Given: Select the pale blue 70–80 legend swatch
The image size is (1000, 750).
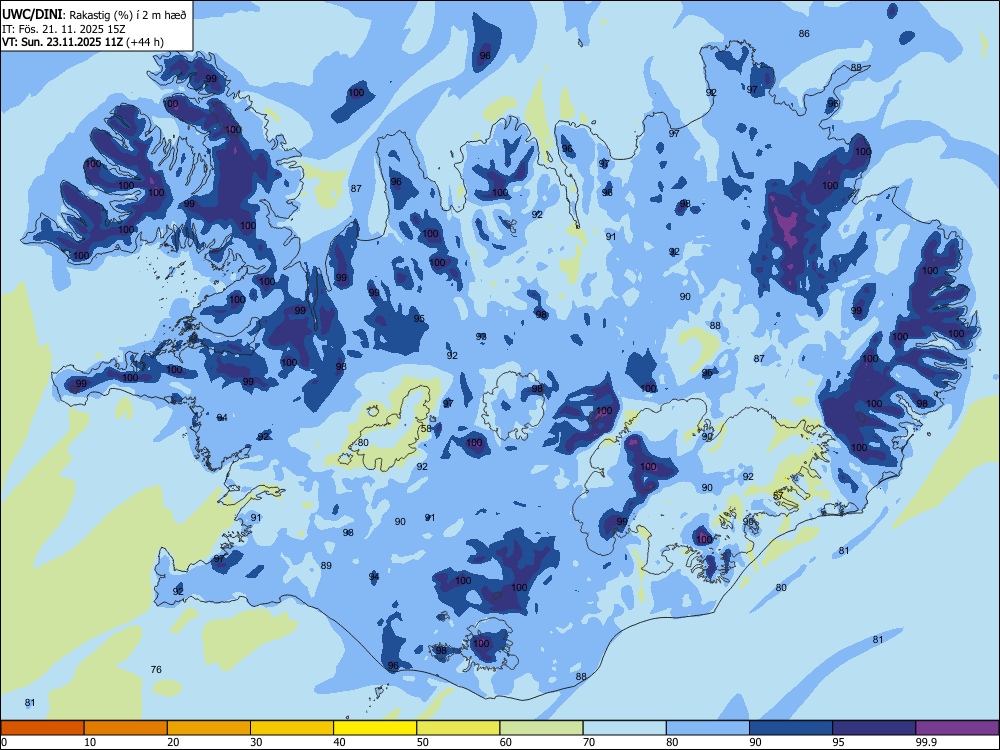Looking at the screenshot, I should point(625,728).
